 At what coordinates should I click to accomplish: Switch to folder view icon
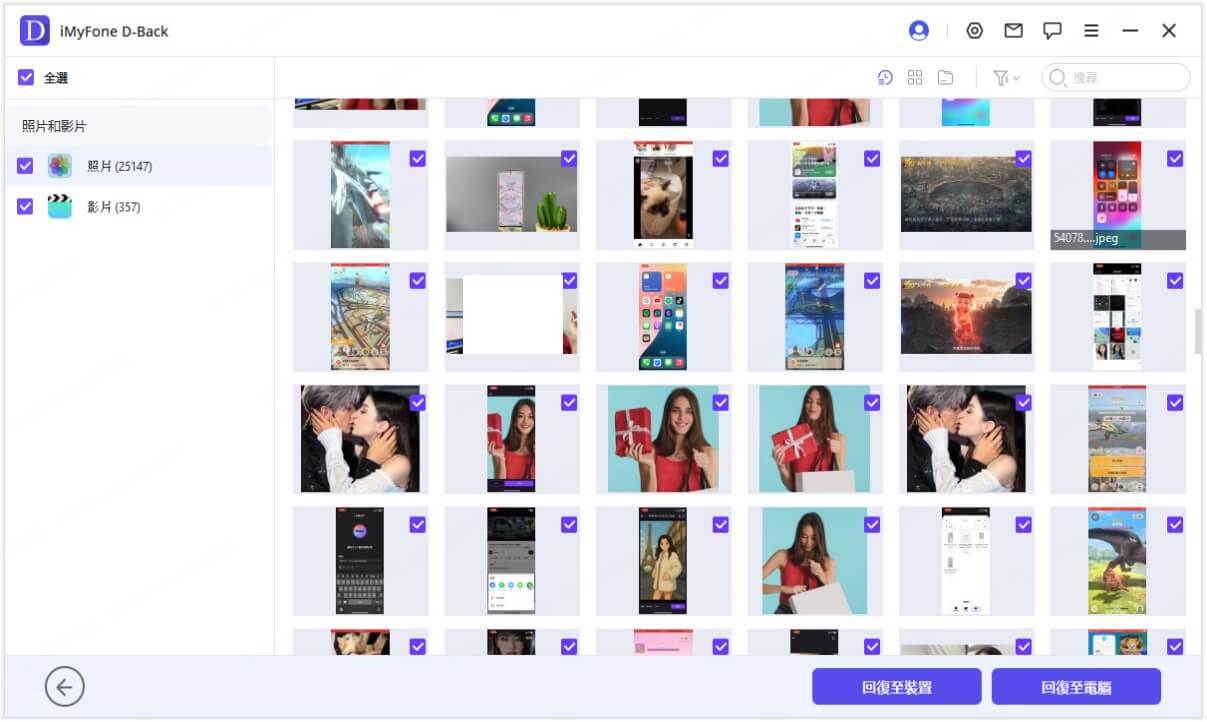[x=945, y=77]
